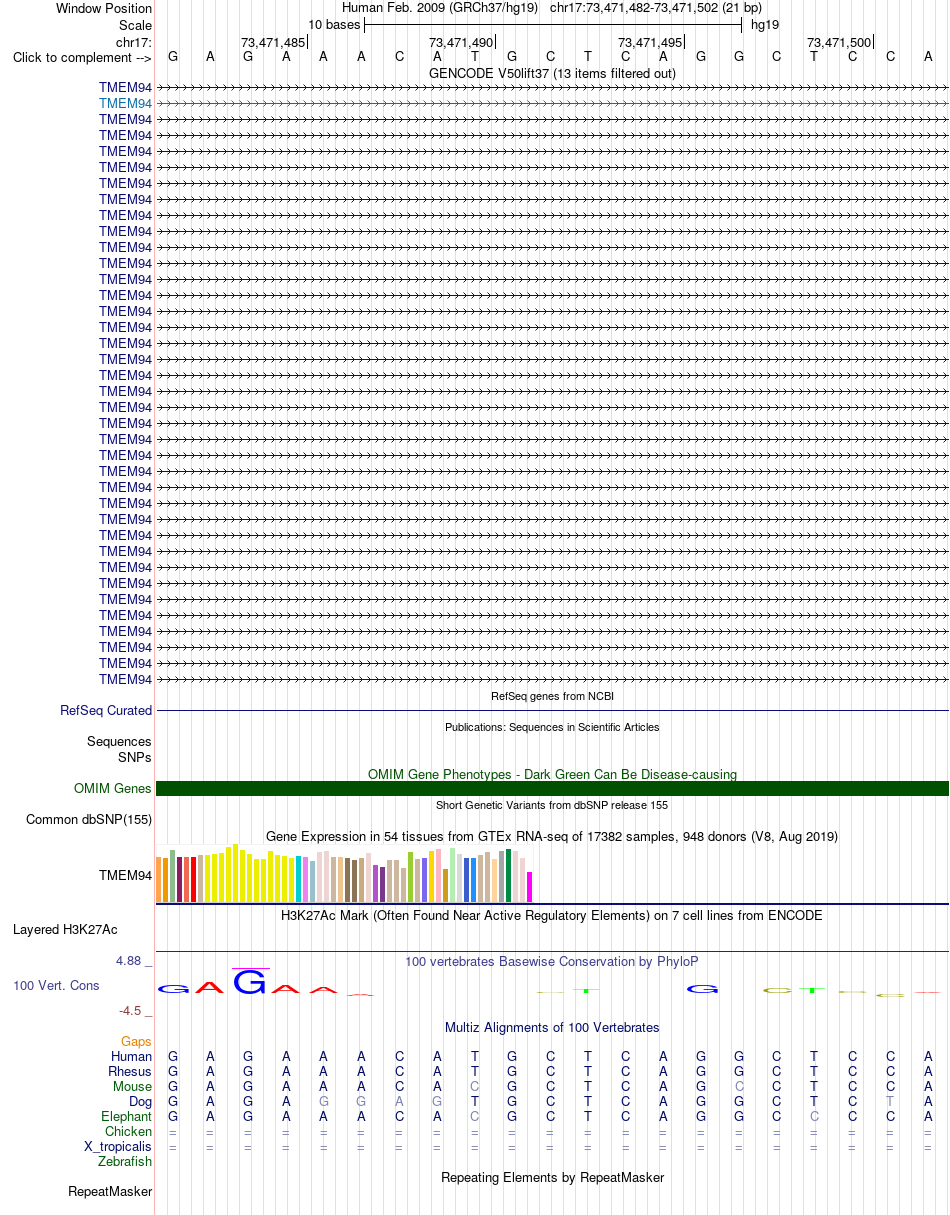The height and width of the screenshot is (1215, 950).
Task: Open the Publications track title
Action: click(x=552, y=727)
